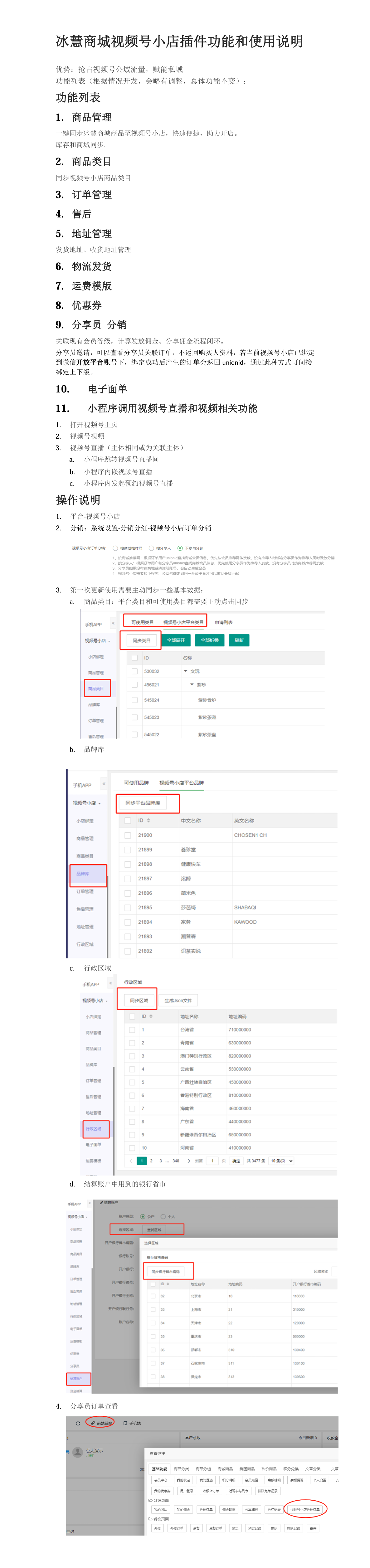The height and width of the screenshot is (1568, 370).
Task: Sort the region table by ID
Action: [x=151, y=1016]
